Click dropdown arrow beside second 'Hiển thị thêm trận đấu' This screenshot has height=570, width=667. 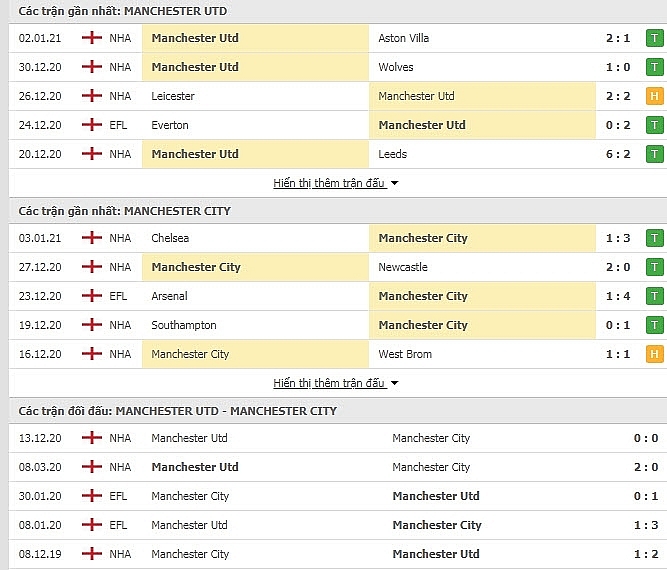pos(395,384)
